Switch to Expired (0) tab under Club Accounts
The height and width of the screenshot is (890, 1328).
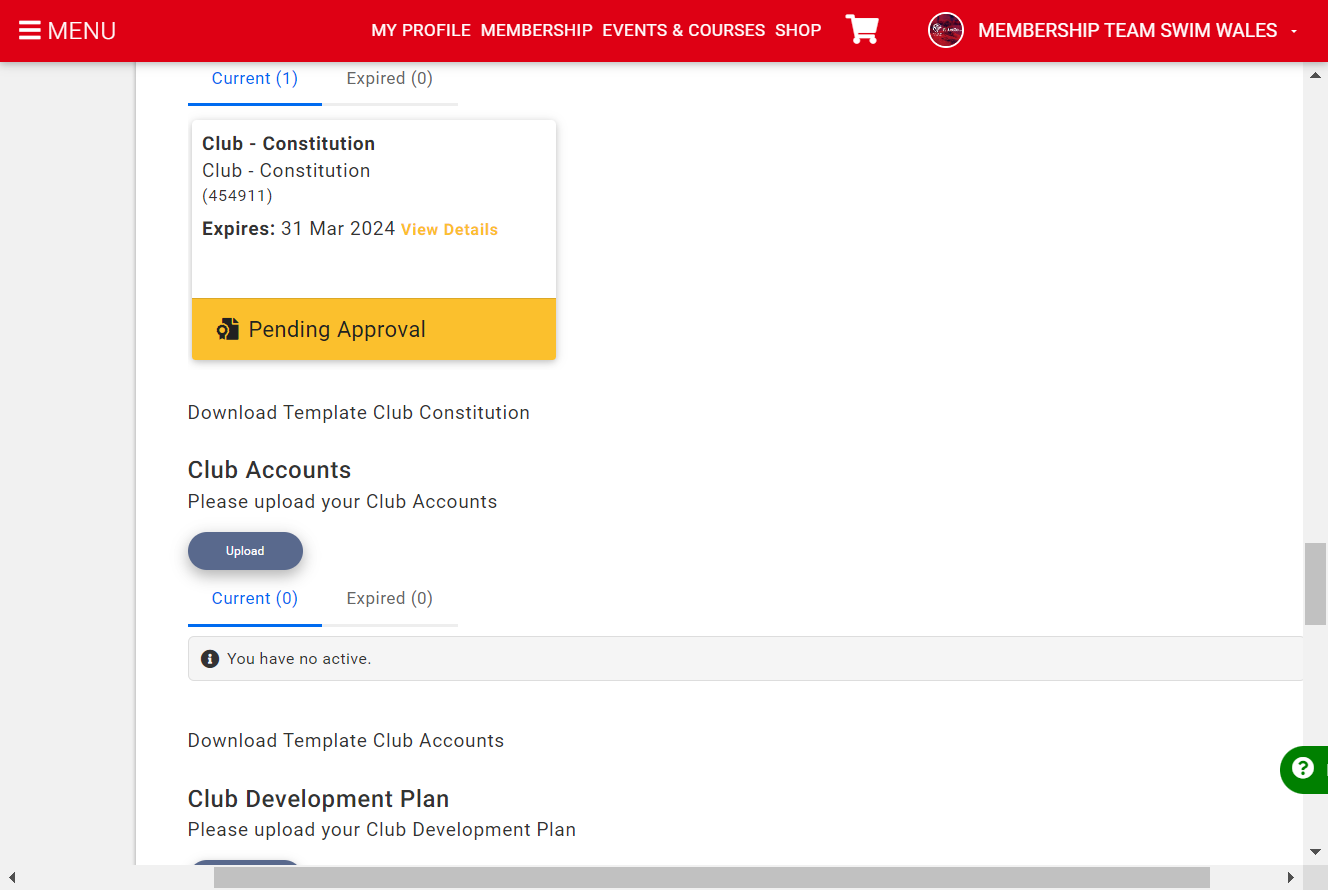tap(390, 599)
